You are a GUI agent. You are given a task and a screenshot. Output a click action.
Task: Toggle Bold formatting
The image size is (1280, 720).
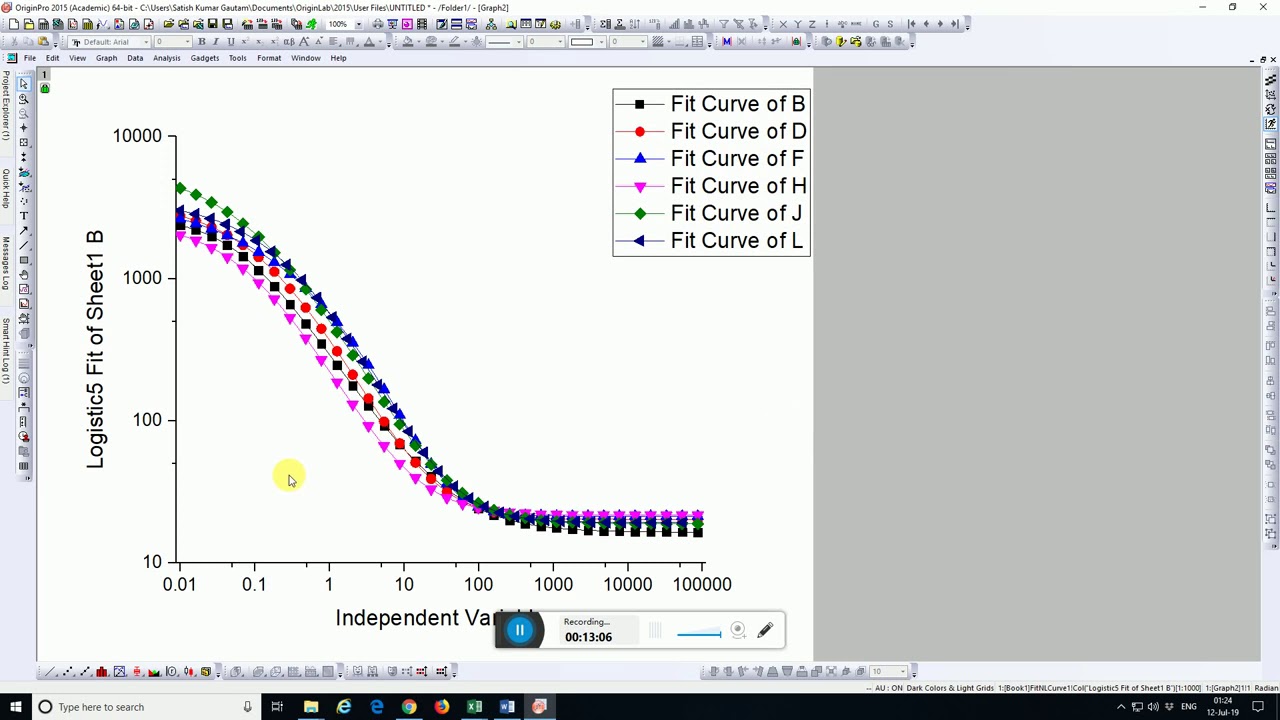tap(201, 42)
